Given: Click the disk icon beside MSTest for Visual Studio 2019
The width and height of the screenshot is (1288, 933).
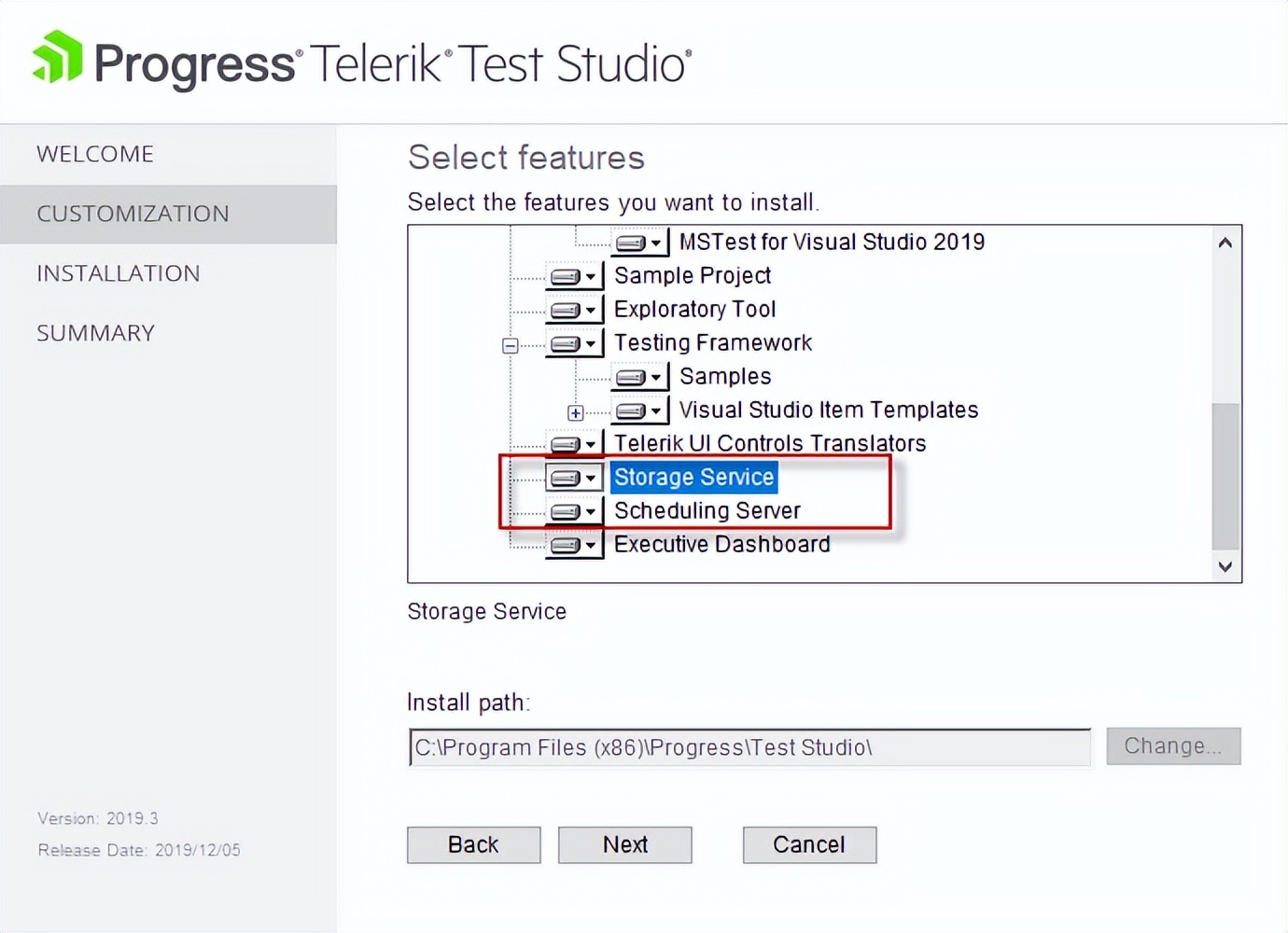Looking at the screenshot, I should [x=632, y=242].
